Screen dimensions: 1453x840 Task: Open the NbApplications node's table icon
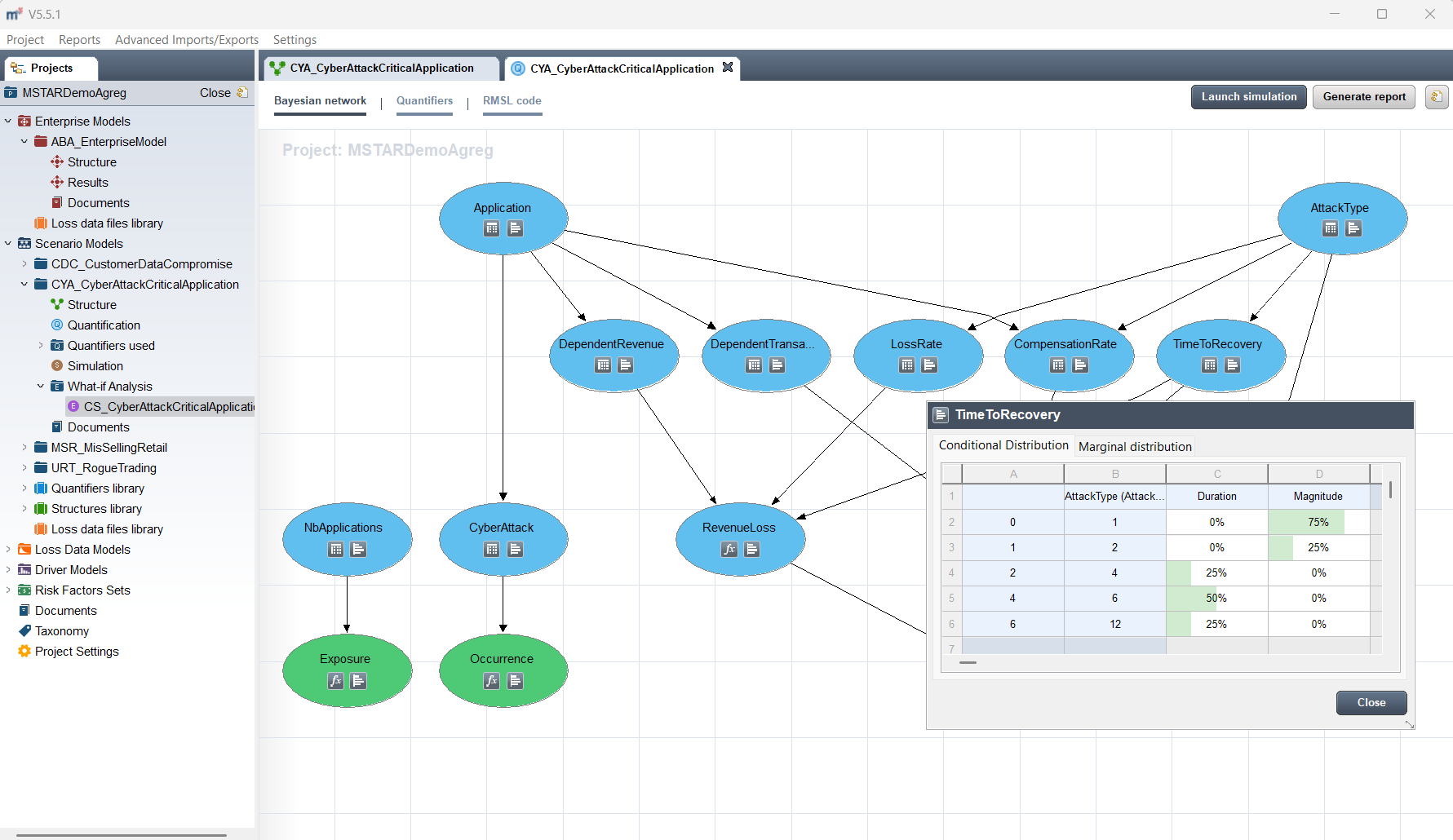pyautogui.click(x=336, y=549)
